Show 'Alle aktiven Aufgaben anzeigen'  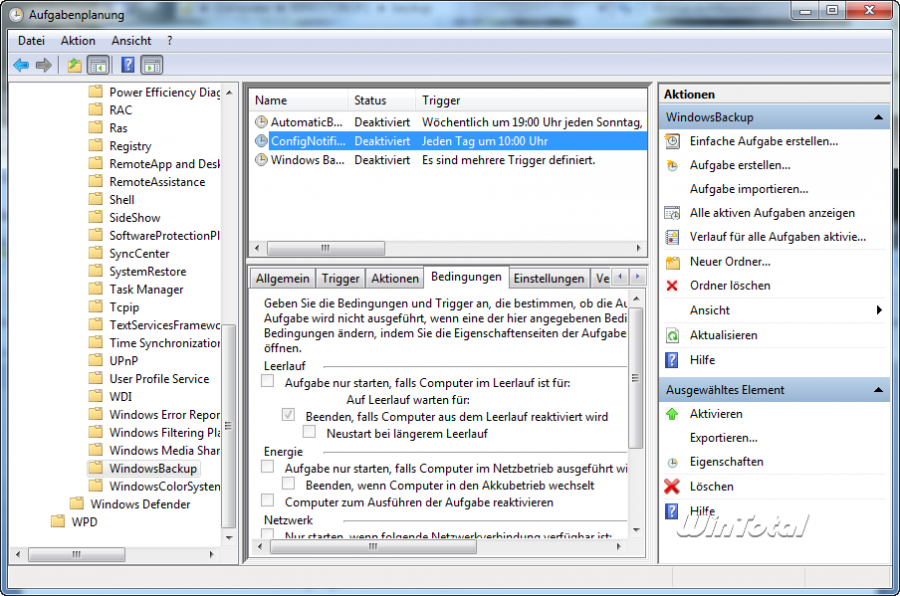click(x=766, y=212)
